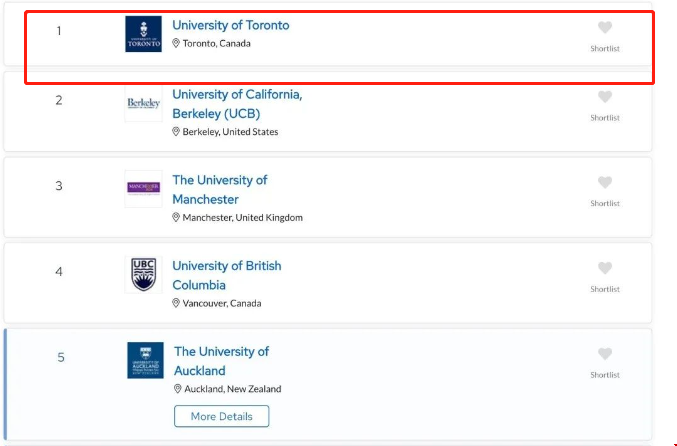This screenshot has height=446, width=677.
Task: Click the University of Toronto logo
Action: coord(143,34)
